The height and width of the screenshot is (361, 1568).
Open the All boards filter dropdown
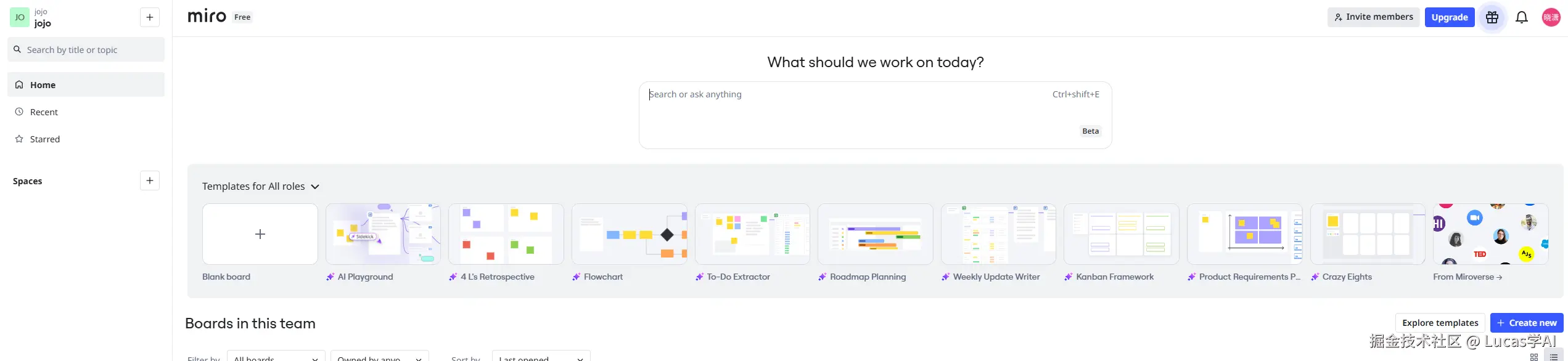275,357
